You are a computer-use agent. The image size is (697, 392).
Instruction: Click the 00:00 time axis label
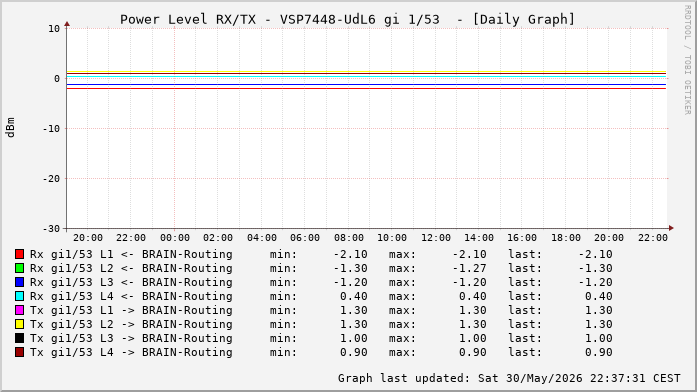click(x=175, y=238)
